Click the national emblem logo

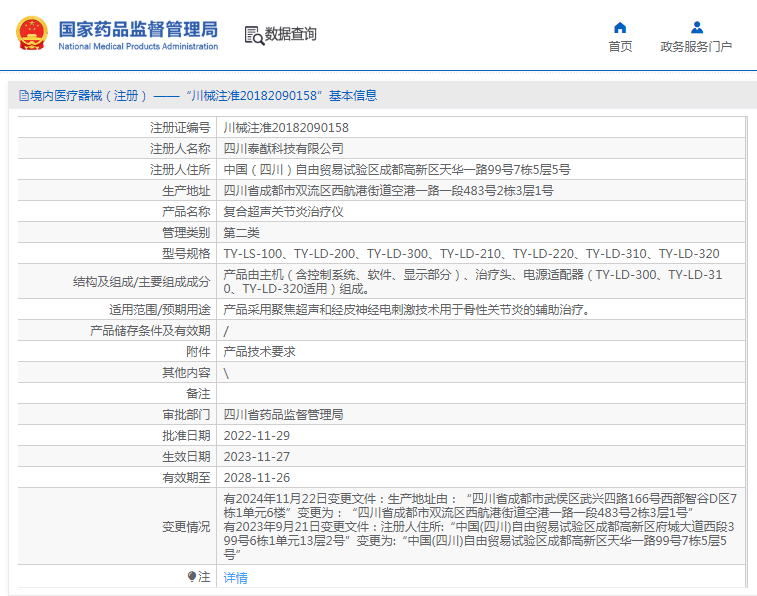coord(32,33)
